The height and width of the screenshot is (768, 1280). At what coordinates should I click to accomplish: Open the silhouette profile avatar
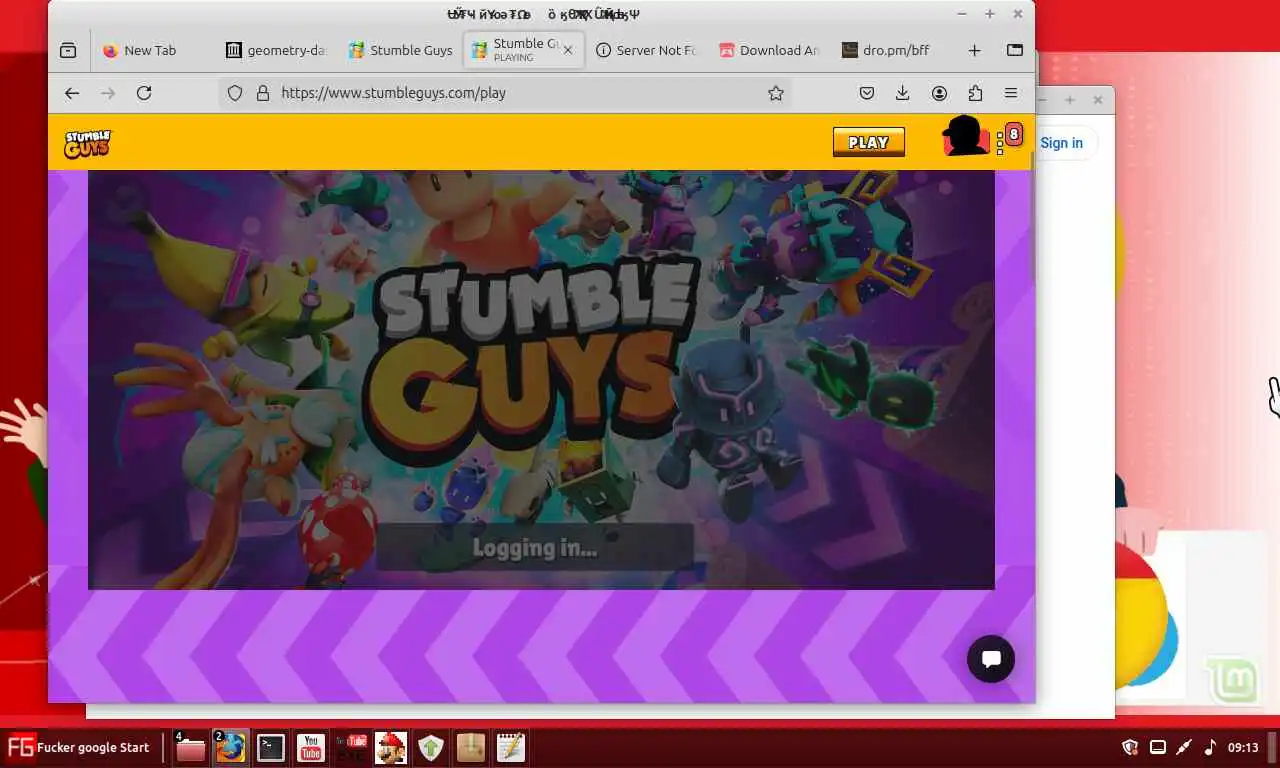point(966,136)
